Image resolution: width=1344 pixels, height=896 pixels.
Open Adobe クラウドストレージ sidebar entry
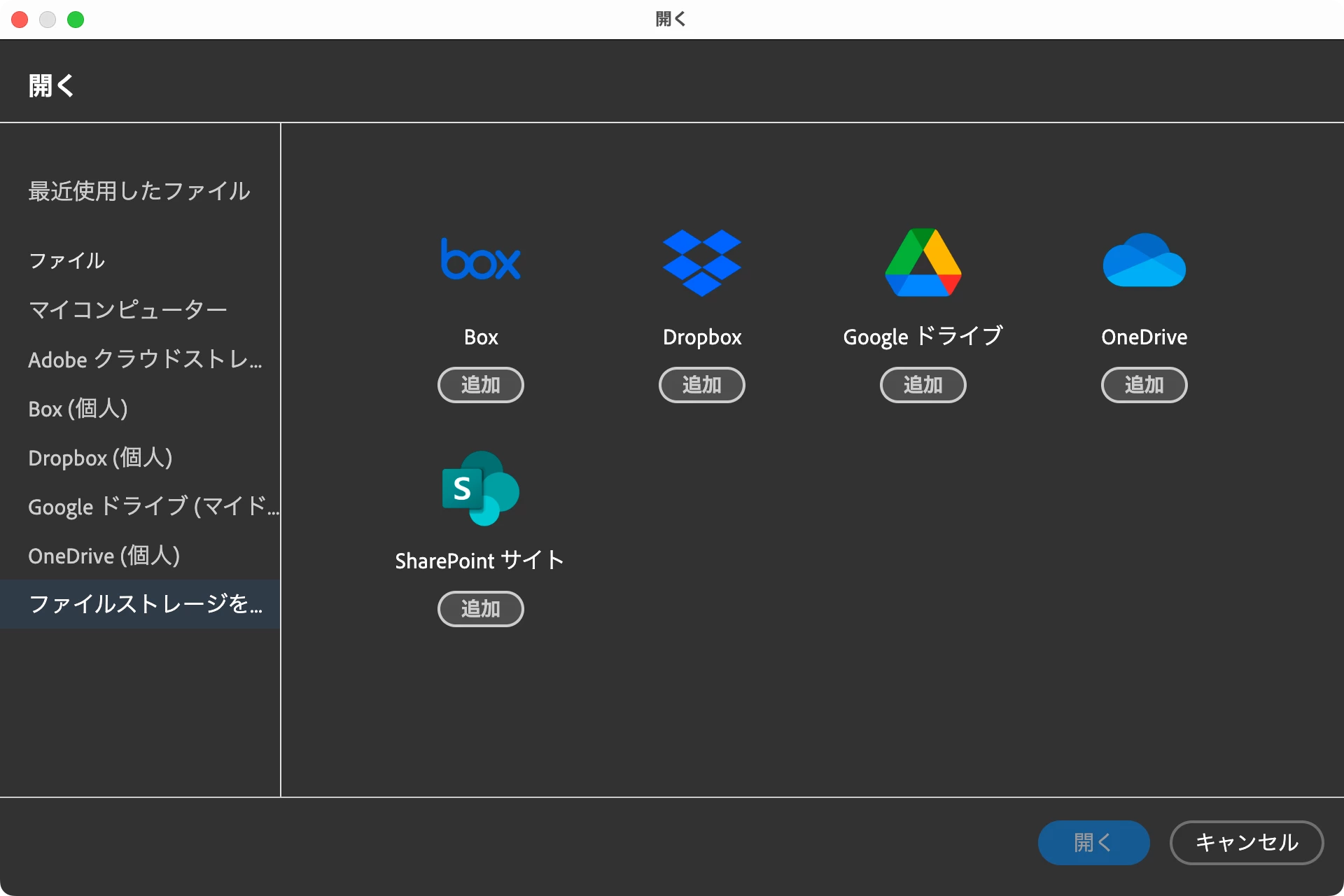tap(145, 359)
